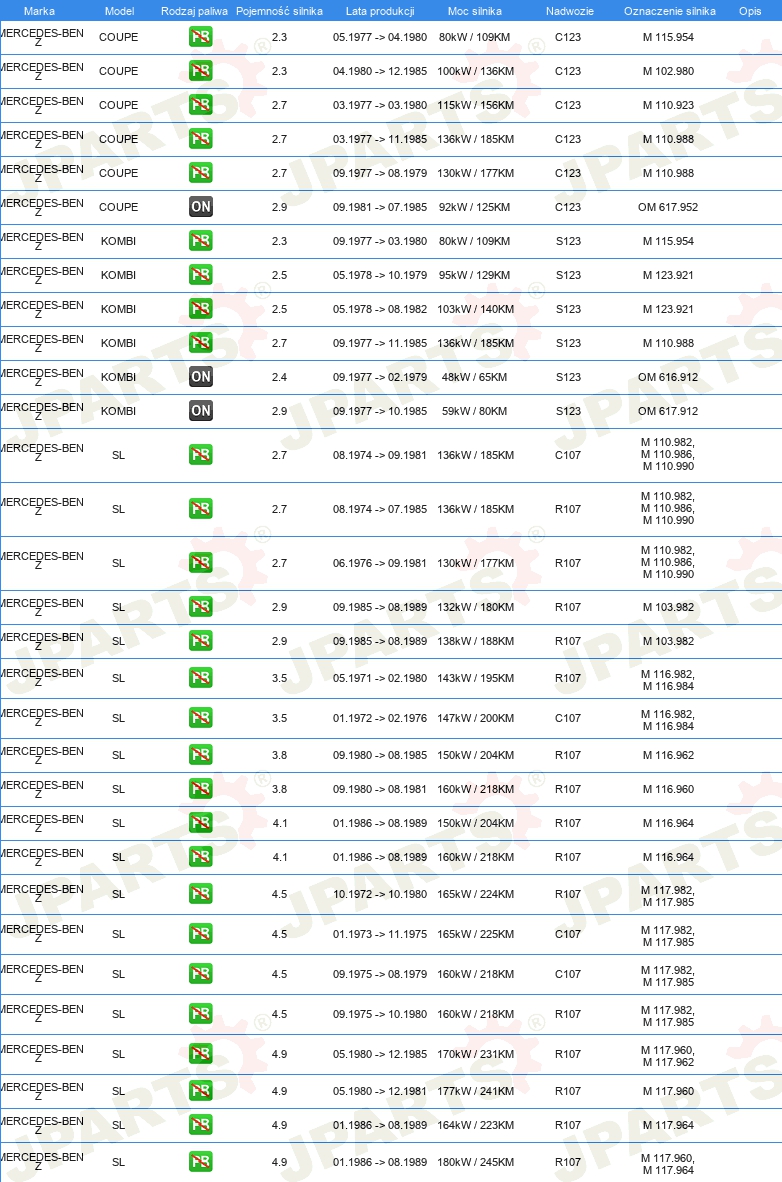Click petrol icon in 170kW / 231KM row
Screen dimensions: 782x1182
201,1053
